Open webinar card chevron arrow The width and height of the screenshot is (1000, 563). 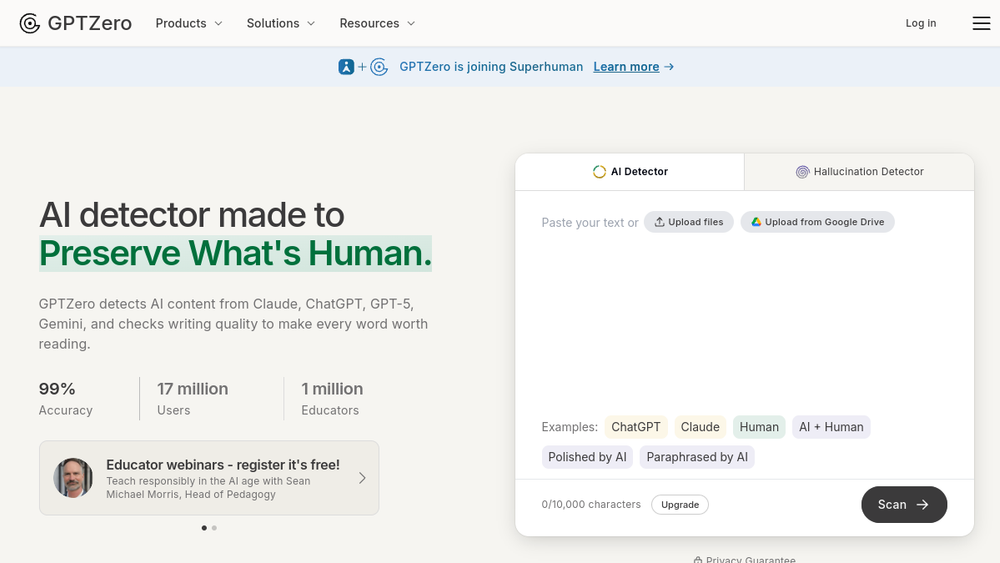point(362,478)
